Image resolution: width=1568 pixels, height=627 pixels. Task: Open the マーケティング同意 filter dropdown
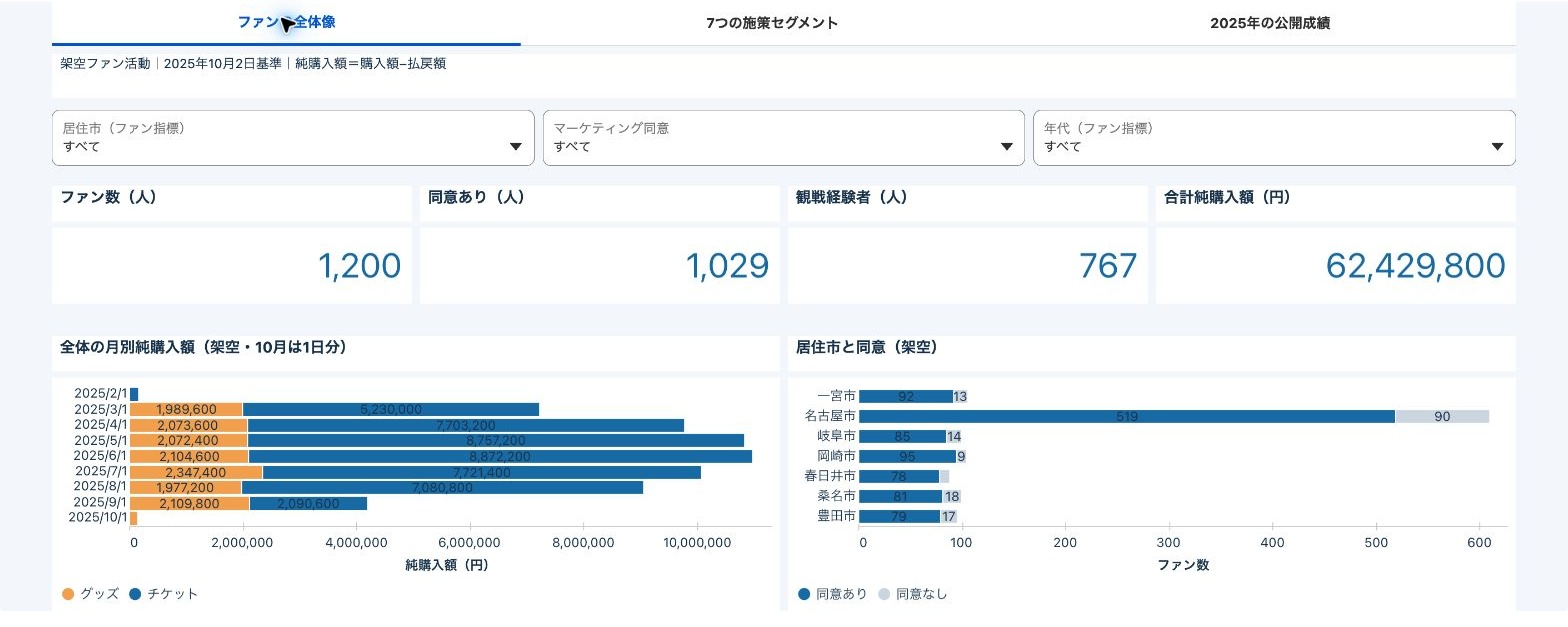pos(784,138)
